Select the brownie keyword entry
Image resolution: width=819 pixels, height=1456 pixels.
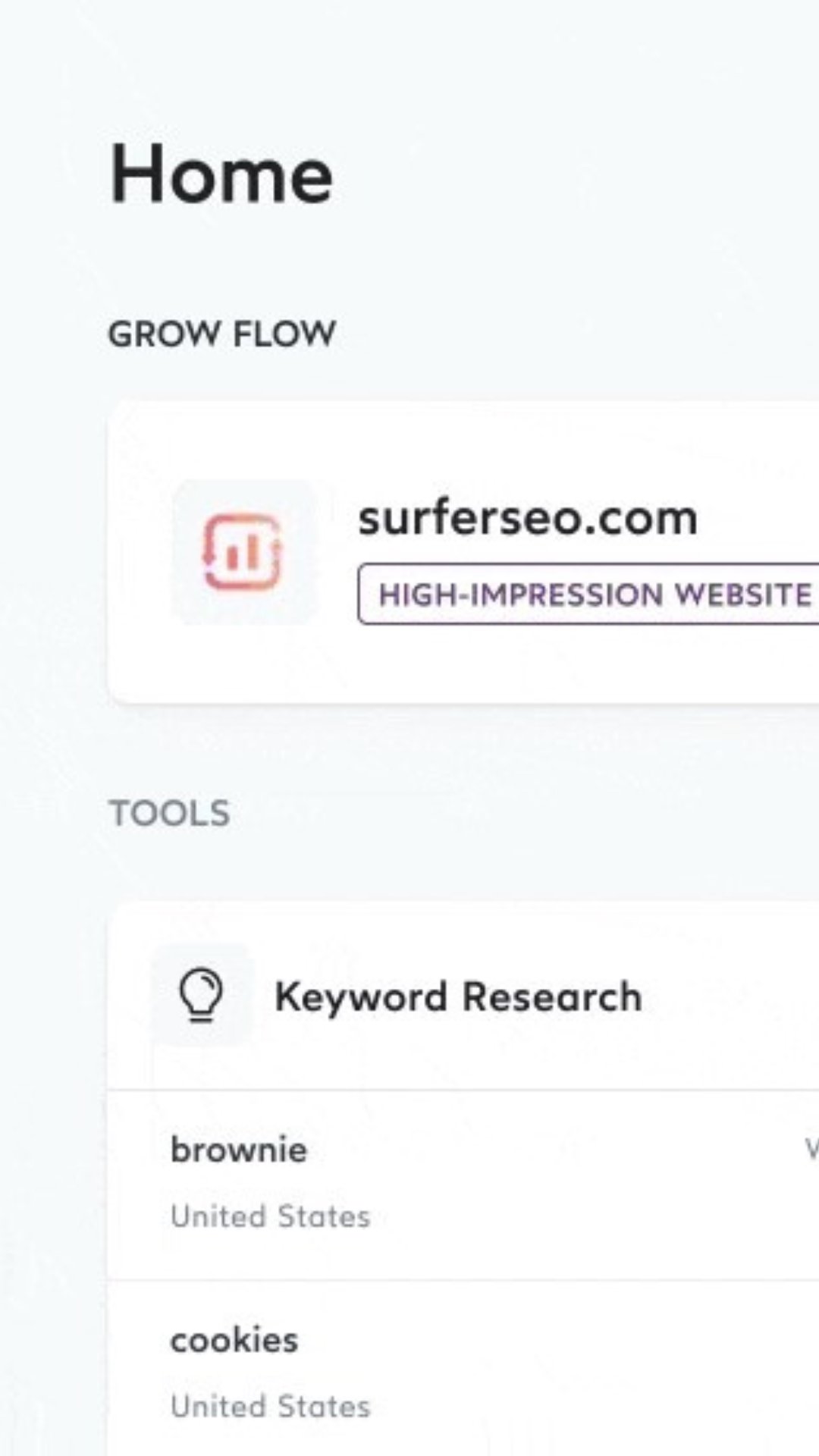click(x=239, y=1150)
